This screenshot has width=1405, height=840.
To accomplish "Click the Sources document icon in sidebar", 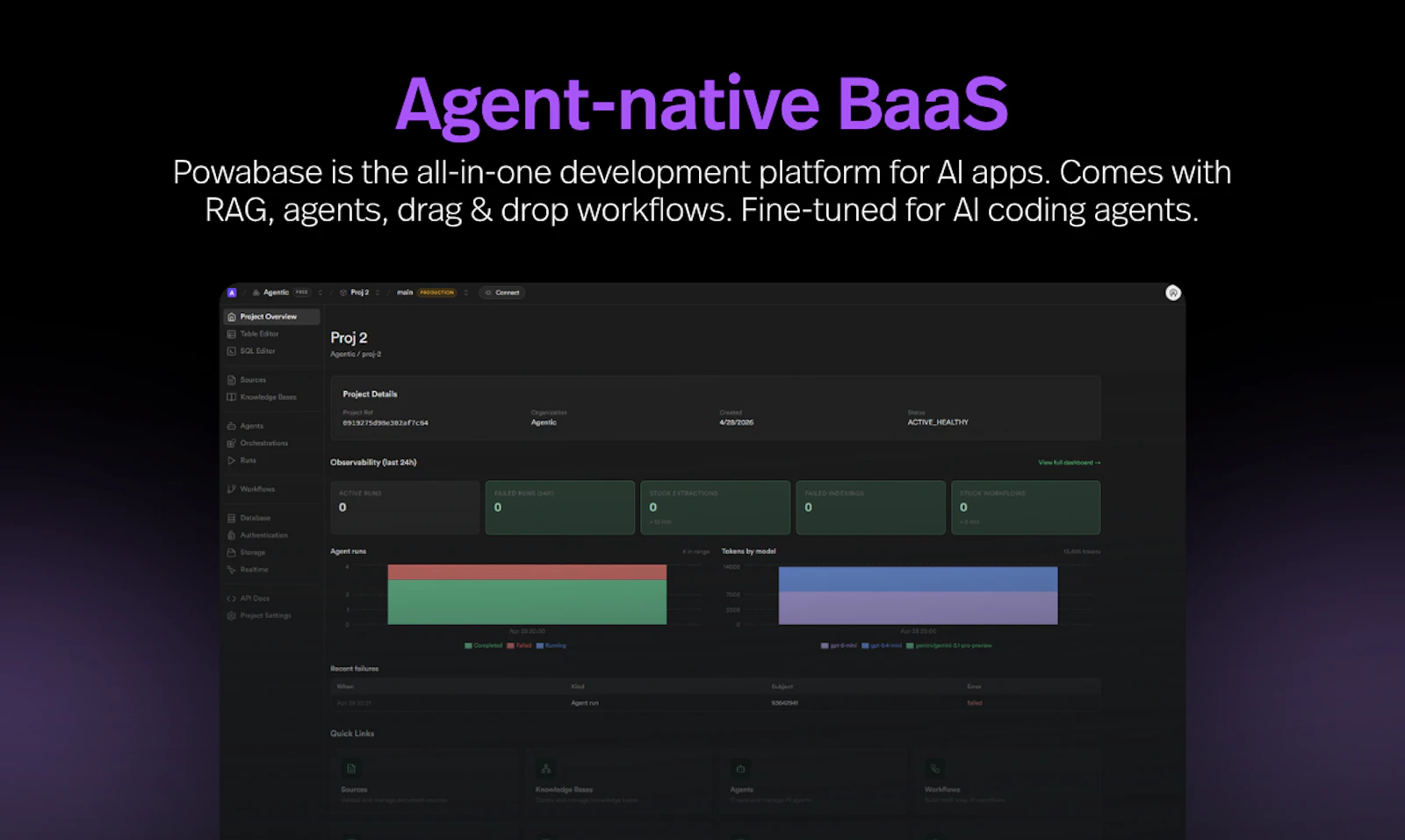I will point(232,380).
